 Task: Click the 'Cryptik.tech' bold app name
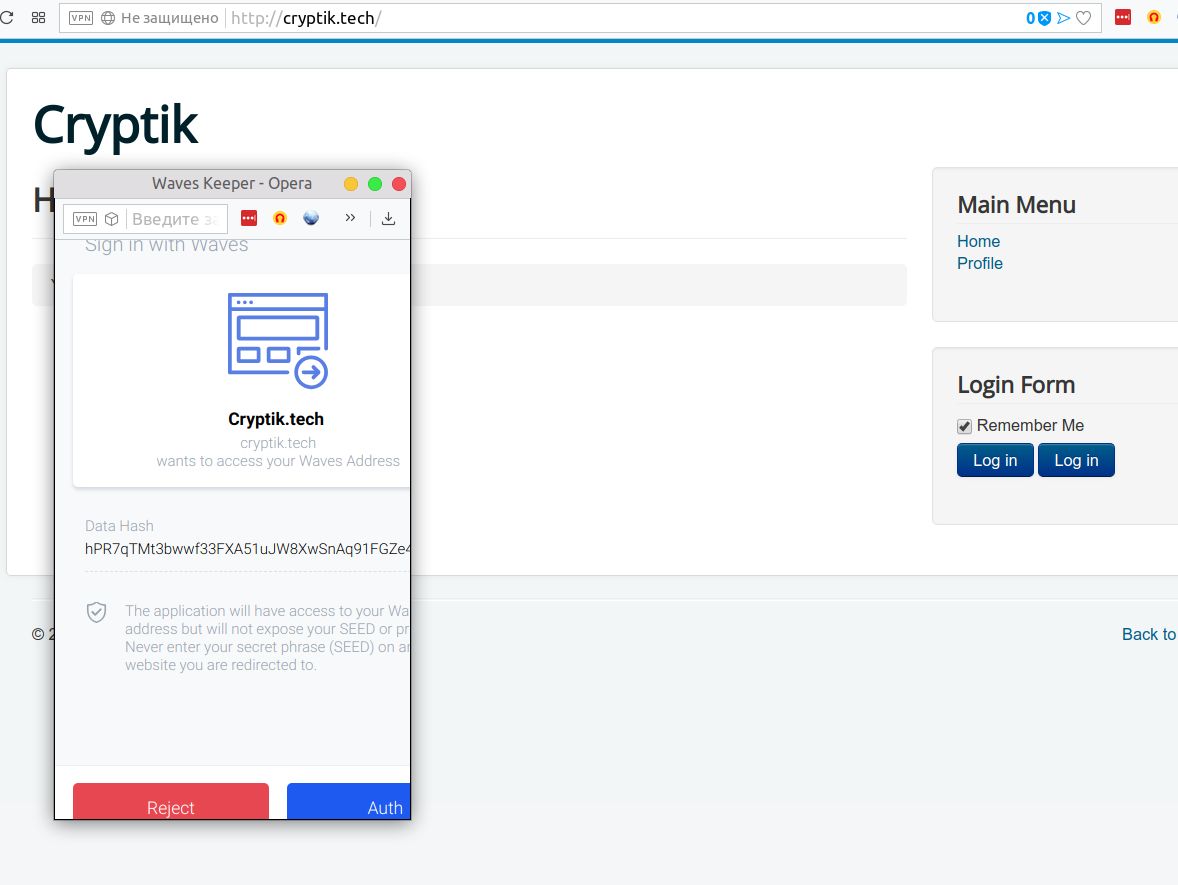[276, 419]
